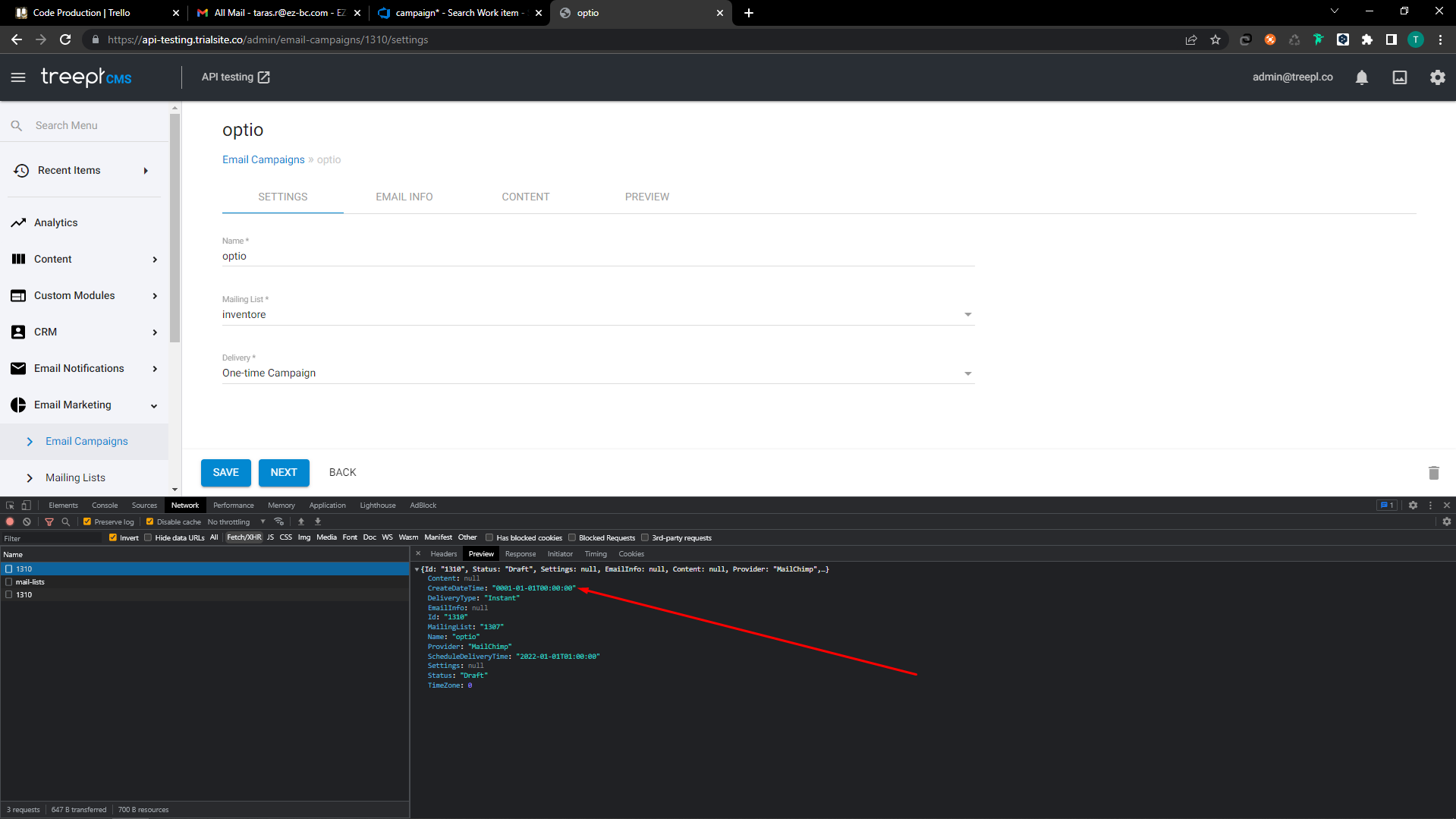Follow the Email Campaigns breadcrumb link
The width and height of the screenshot is (1456, 819).
(x=263, y=160)
